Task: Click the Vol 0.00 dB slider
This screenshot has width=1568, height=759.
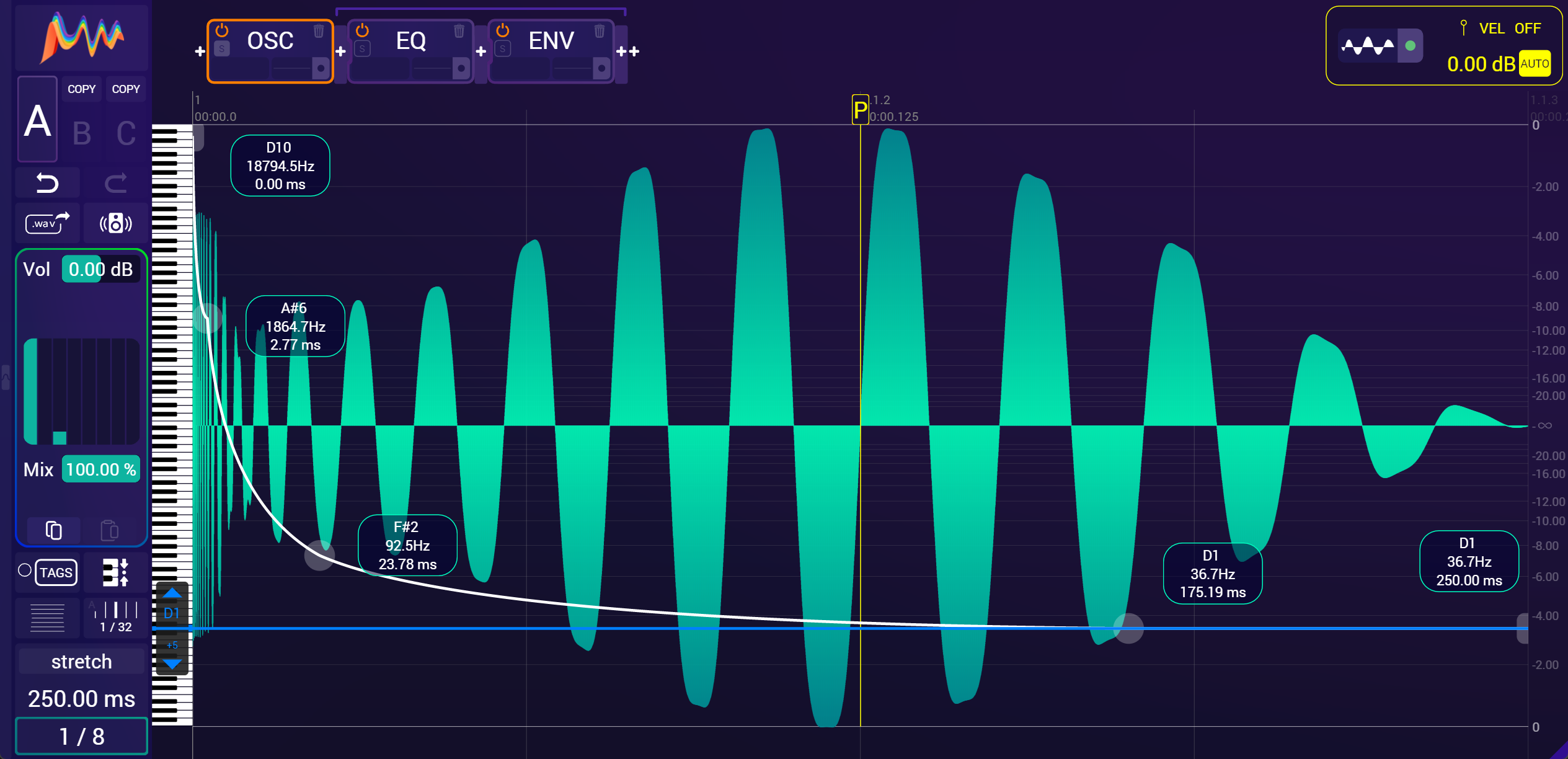Action: pos(101,269)
